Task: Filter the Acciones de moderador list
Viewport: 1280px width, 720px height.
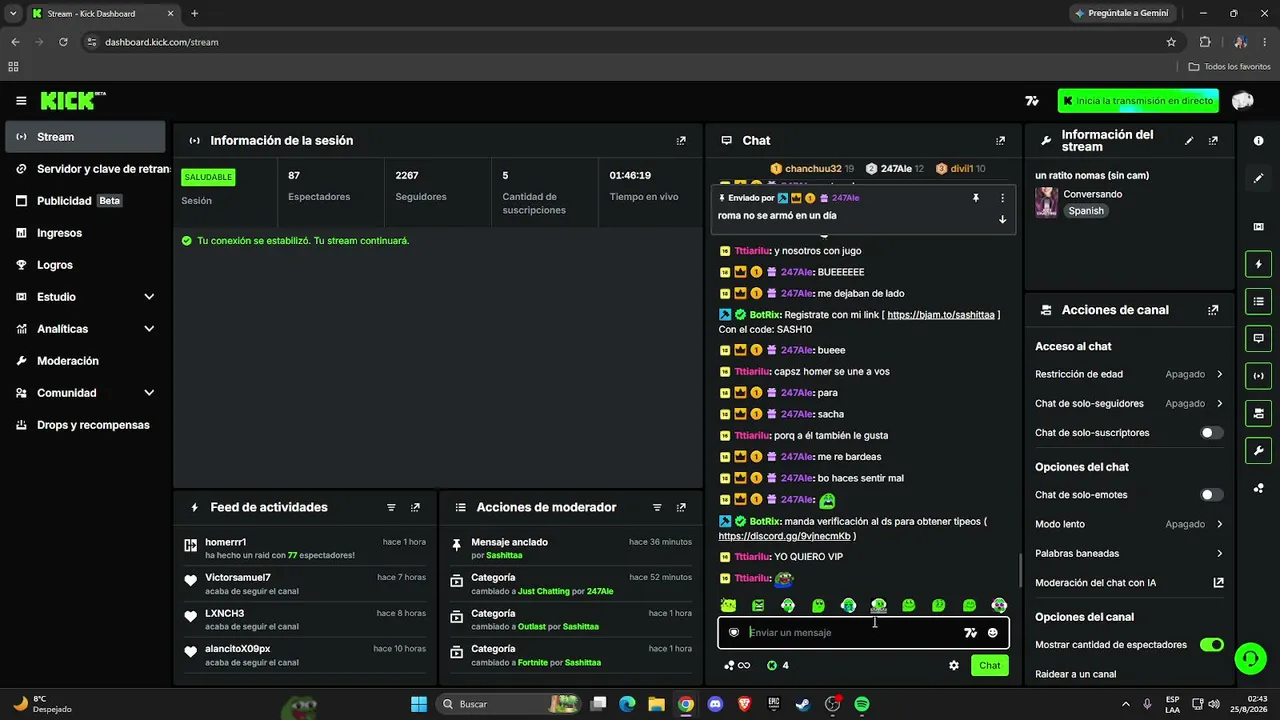Action: 657,508
